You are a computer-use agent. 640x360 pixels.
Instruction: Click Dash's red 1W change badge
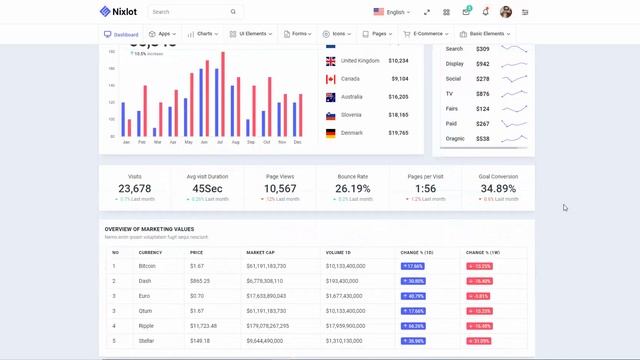(x=480, y=281)
